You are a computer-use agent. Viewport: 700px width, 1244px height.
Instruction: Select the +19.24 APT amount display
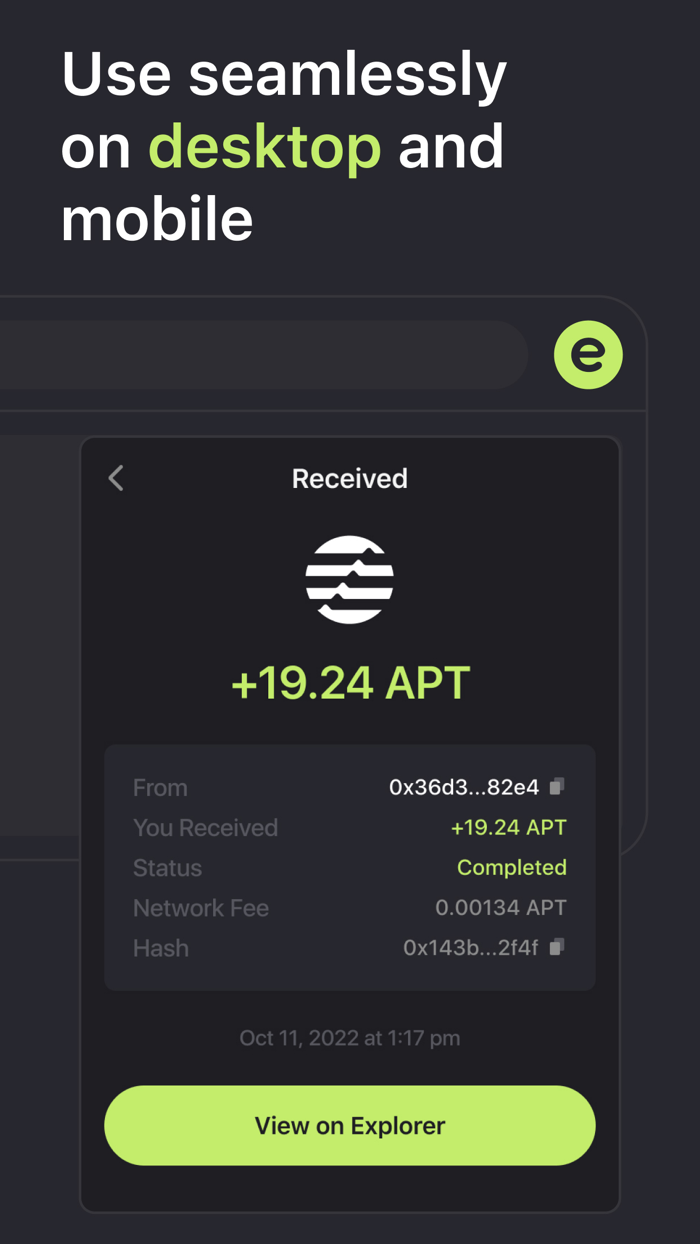349,682
